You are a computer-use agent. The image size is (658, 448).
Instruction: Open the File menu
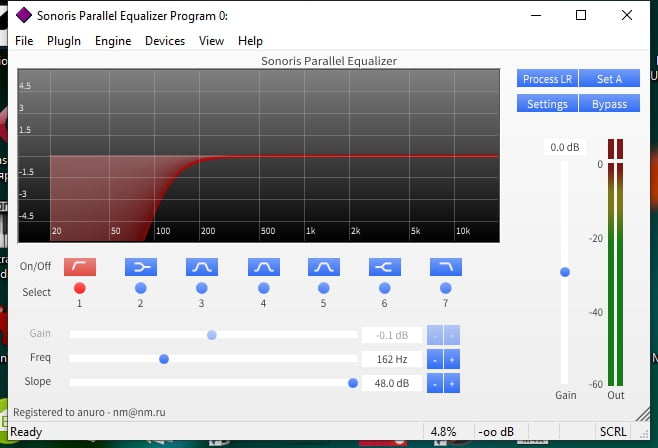click(x=24, y=41)
